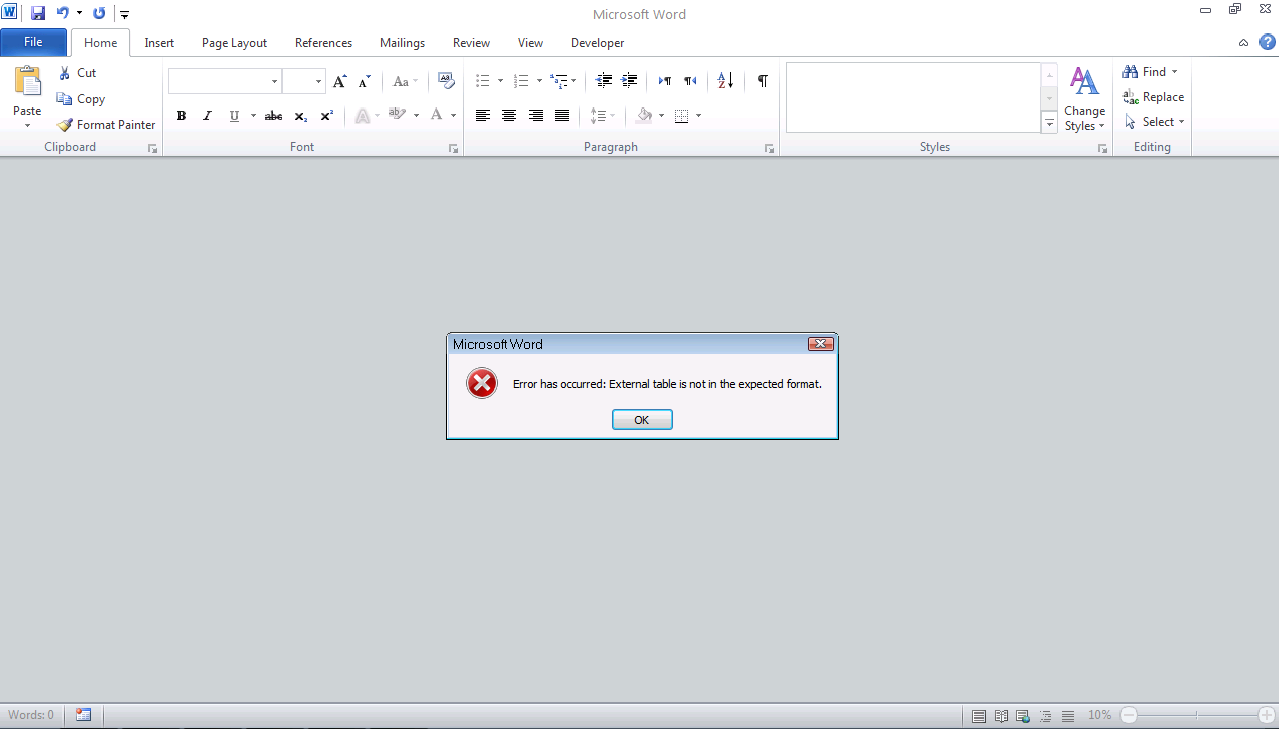Click the Justify alignment icon

click(x=562, y=116)
